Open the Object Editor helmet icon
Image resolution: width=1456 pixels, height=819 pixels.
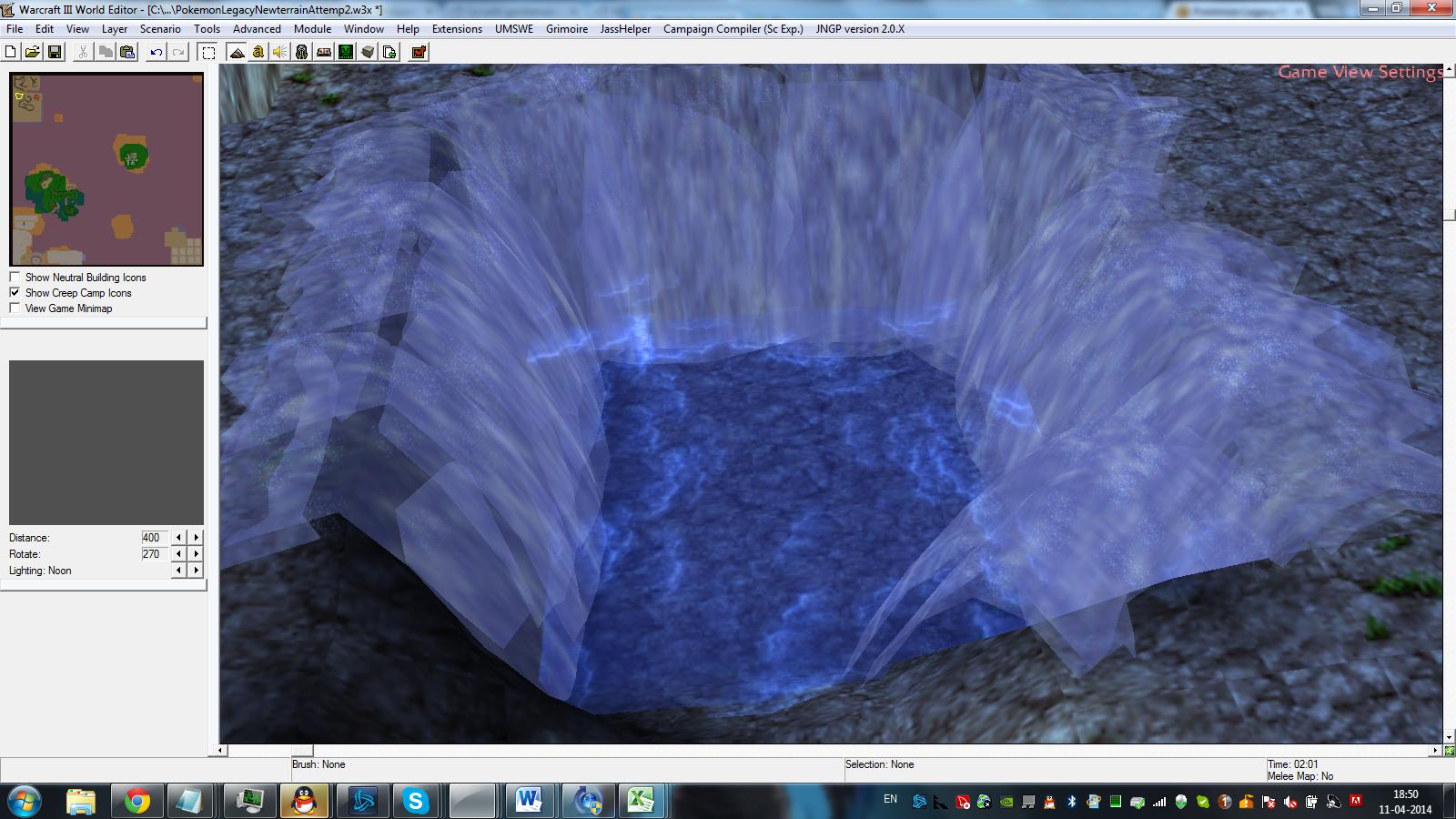coord(302,53)
